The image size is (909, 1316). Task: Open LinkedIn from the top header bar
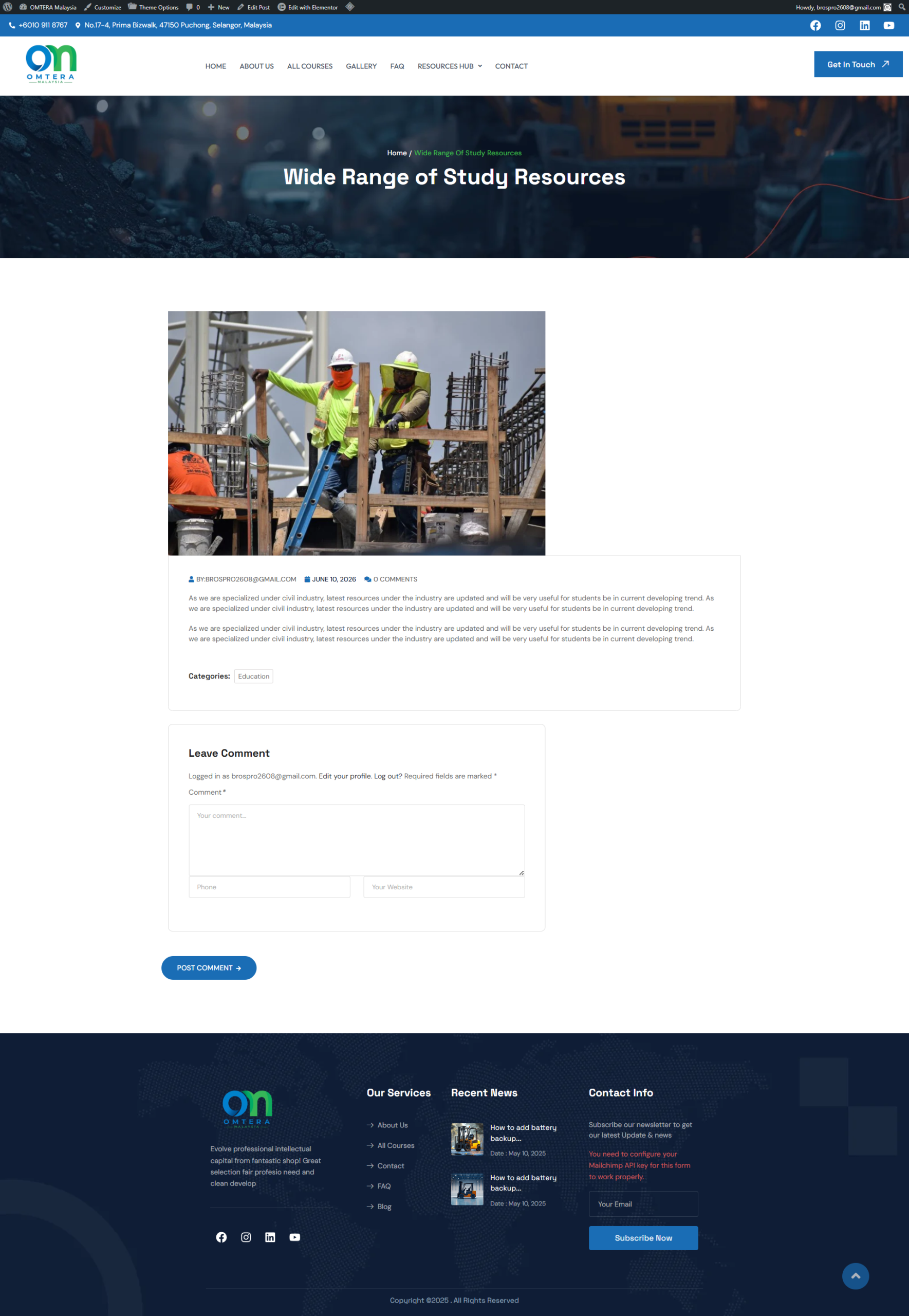(x=865, y=26)
